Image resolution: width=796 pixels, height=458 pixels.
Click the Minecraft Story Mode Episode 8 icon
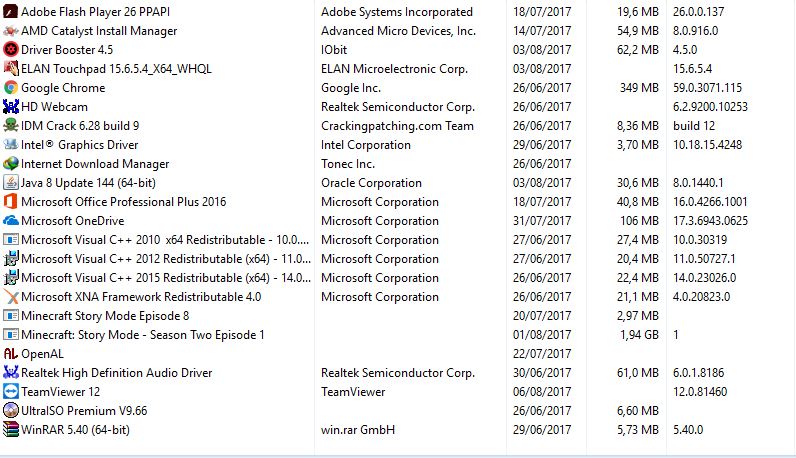pos(11,316)
